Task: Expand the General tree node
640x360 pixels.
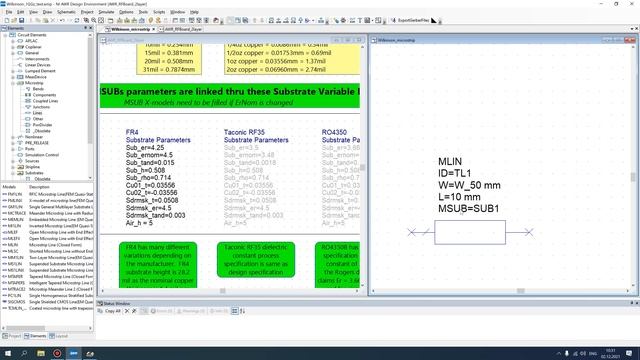Action: [13, 53]
